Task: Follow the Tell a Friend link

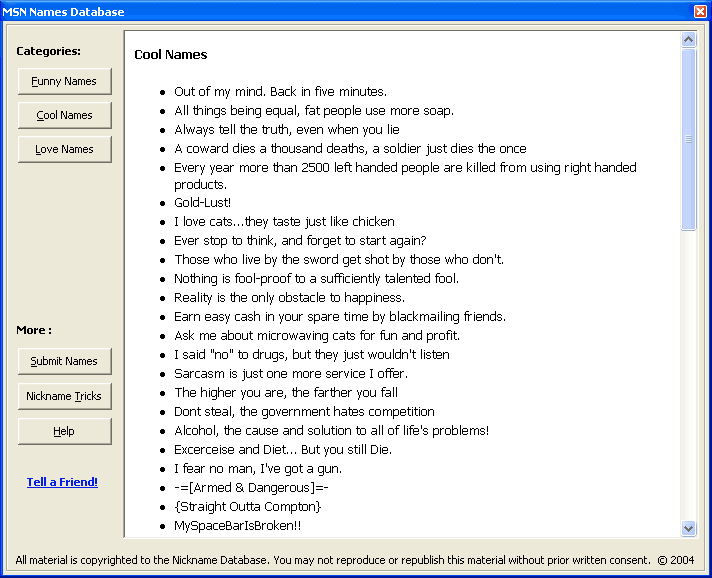Action: click(x=62, y=482)
